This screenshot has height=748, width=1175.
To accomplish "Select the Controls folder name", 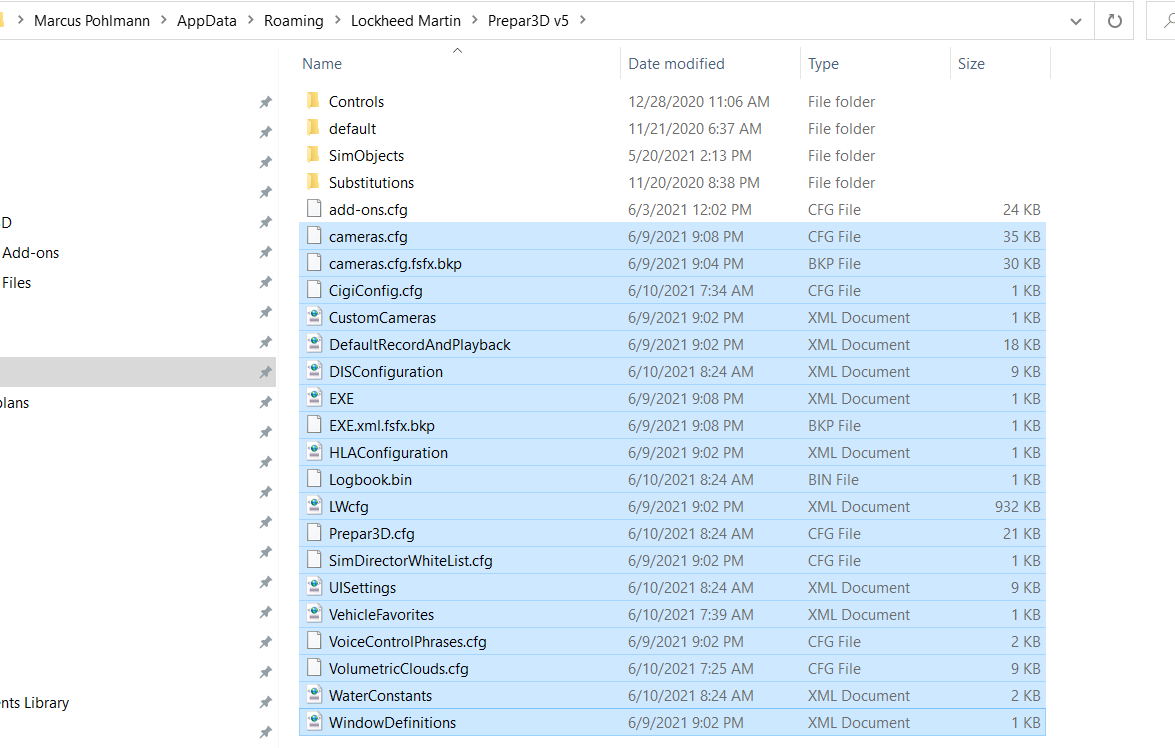I will coord(356,102).
